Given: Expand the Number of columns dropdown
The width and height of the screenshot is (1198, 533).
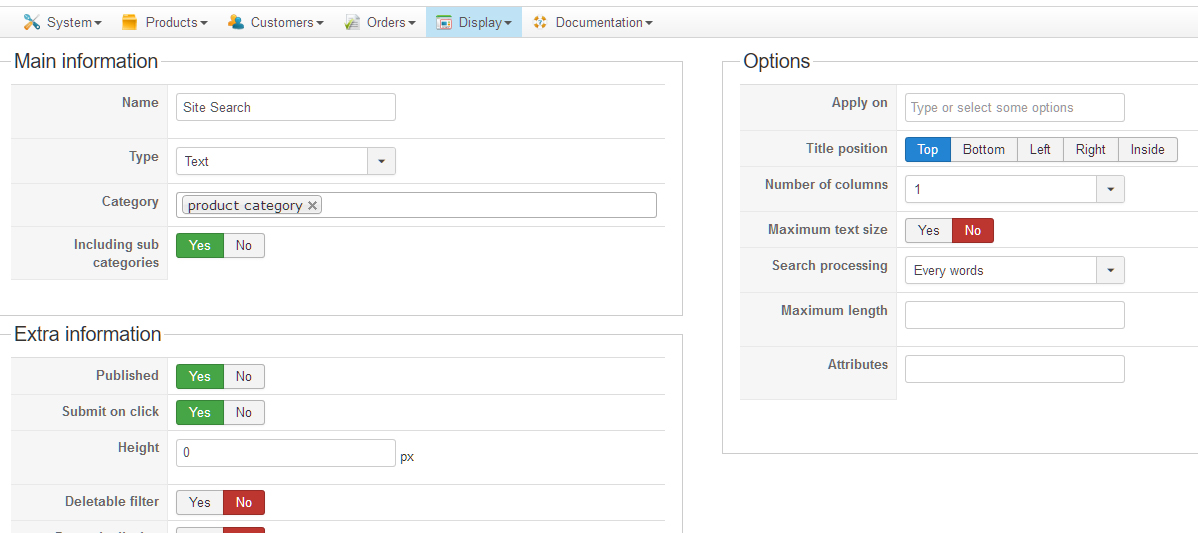Looking at the screenshot, I should tap(1111, 189).
